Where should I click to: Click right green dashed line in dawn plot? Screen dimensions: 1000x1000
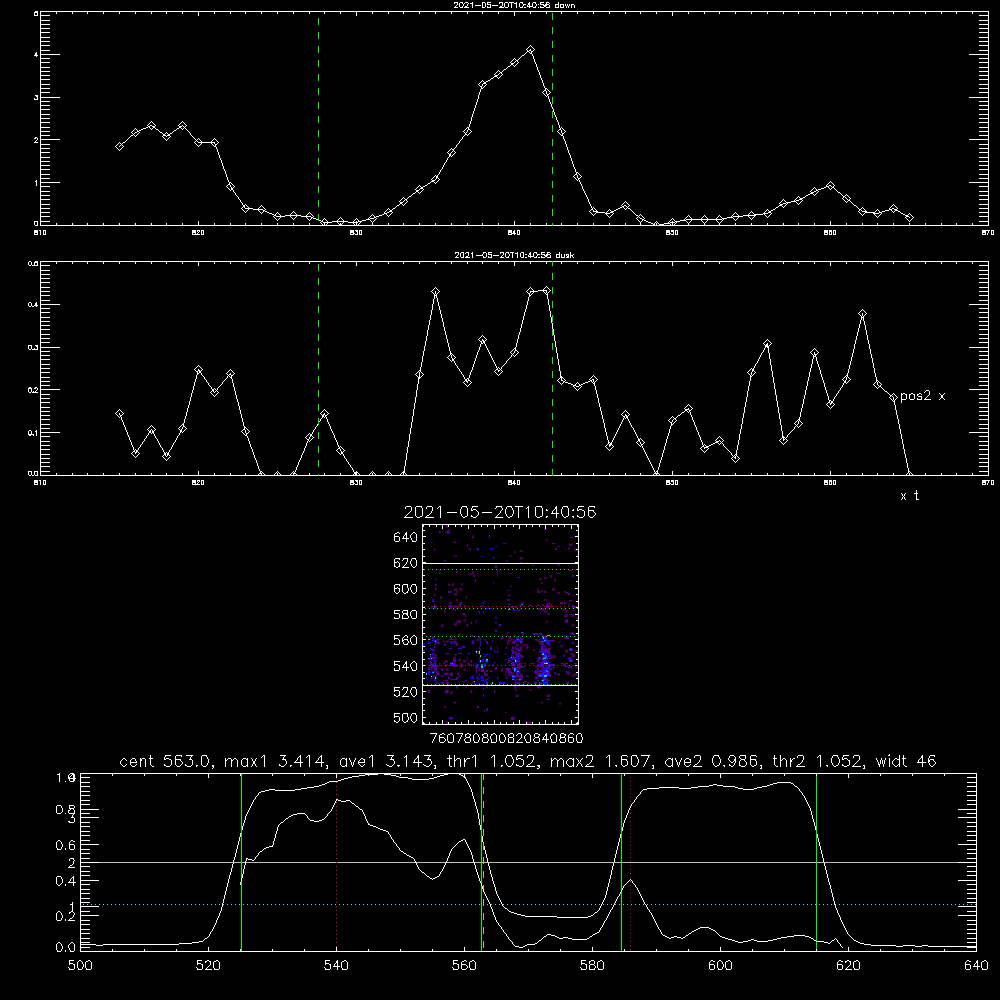point(552,118)
